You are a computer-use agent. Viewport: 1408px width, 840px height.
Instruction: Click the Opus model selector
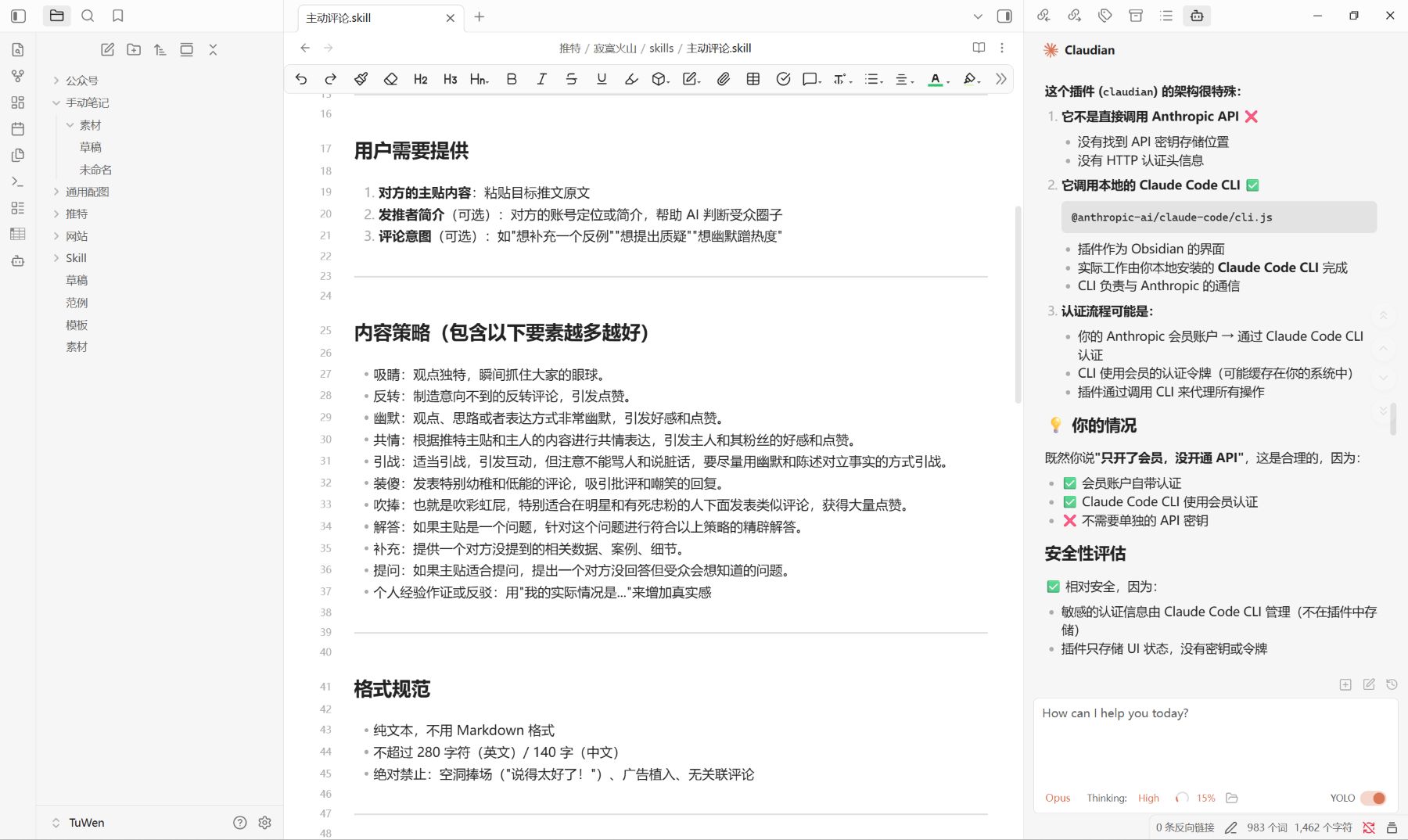(1058, 798)
